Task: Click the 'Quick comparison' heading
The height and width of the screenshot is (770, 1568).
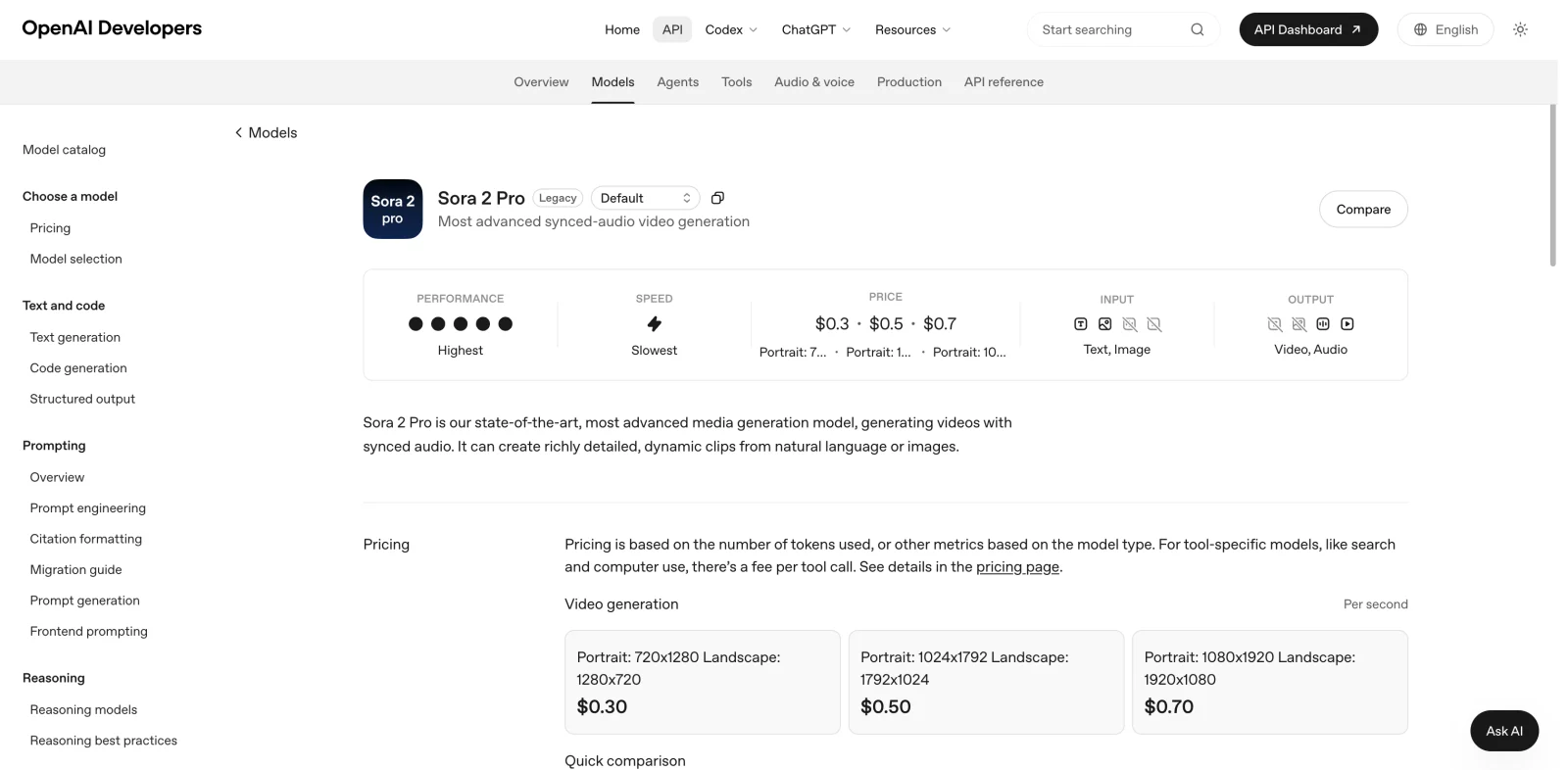Action: pyautogui.click(x=625, y=761)
